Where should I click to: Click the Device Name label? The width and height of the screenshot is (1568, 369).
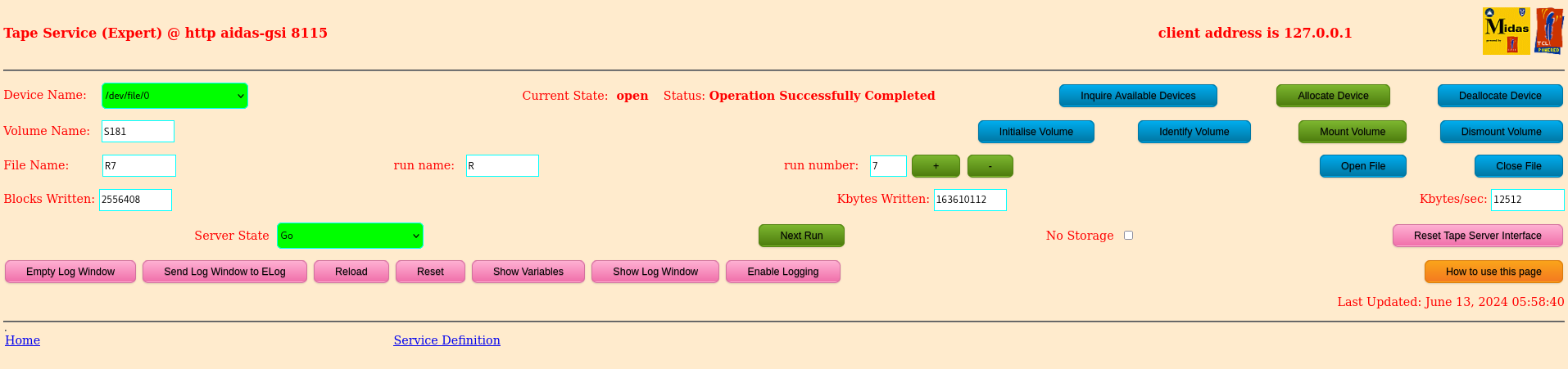[45, 95]
